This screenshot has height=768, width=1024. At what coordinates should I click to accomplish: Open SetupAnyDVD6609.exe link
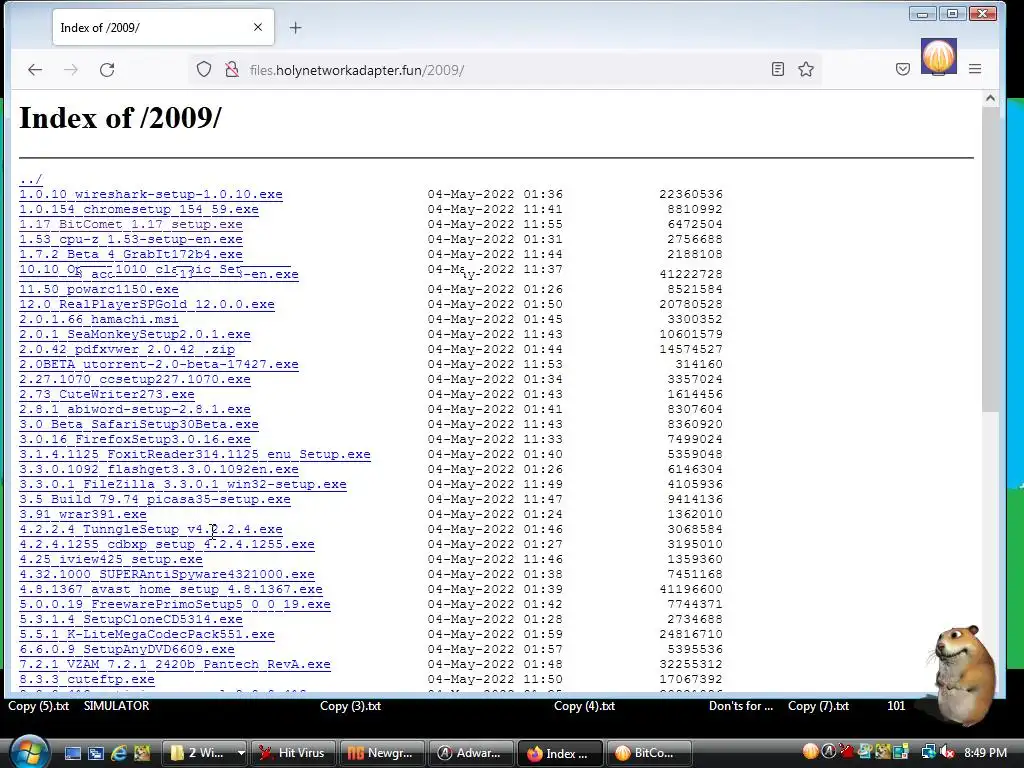127,649
